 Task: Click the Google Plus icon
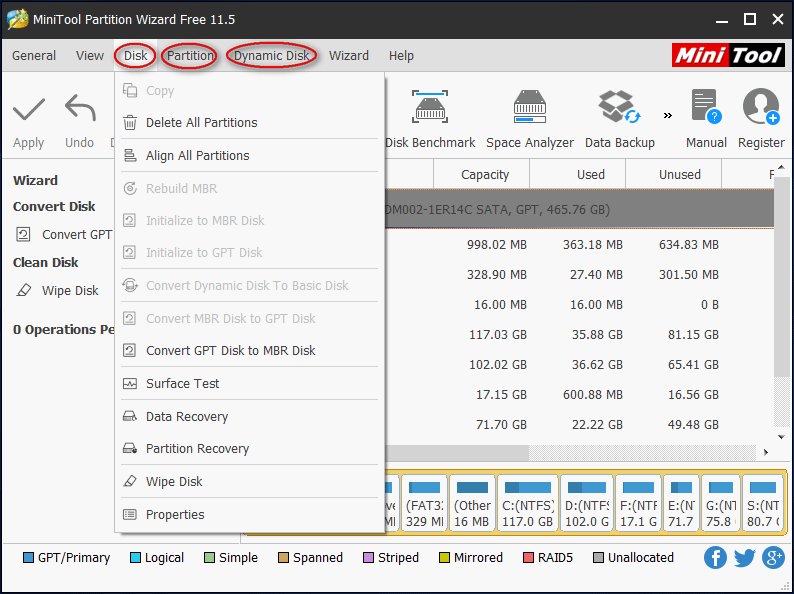773,558
